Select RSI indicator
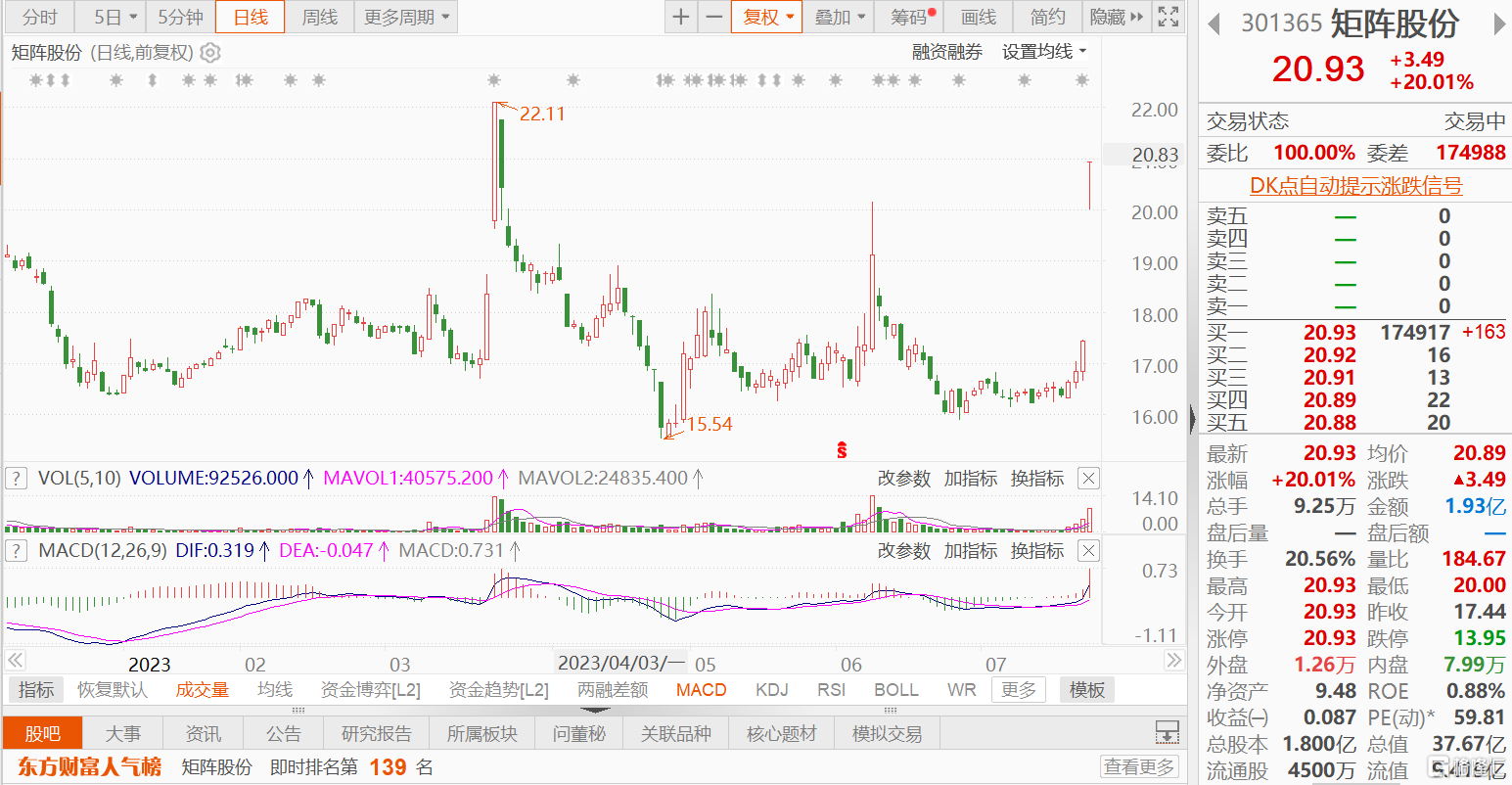 point(832,690)
